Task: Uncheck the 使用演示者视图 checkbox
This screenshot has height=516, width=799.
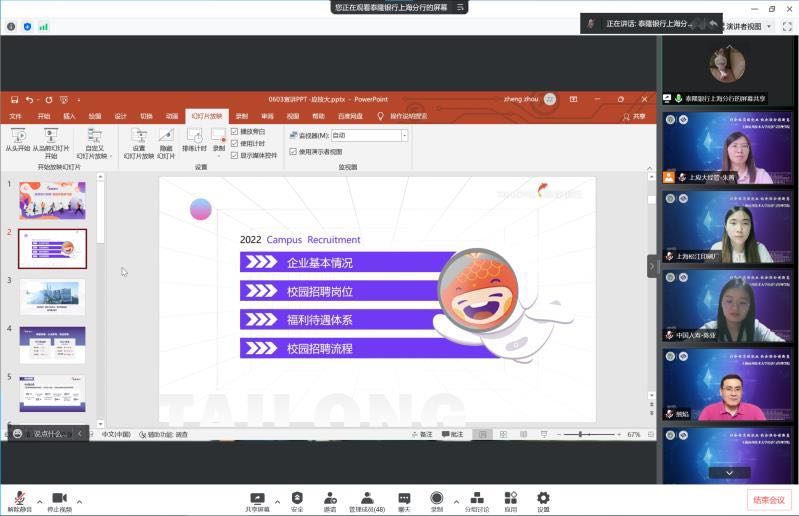Action: (x=293, y=152)
